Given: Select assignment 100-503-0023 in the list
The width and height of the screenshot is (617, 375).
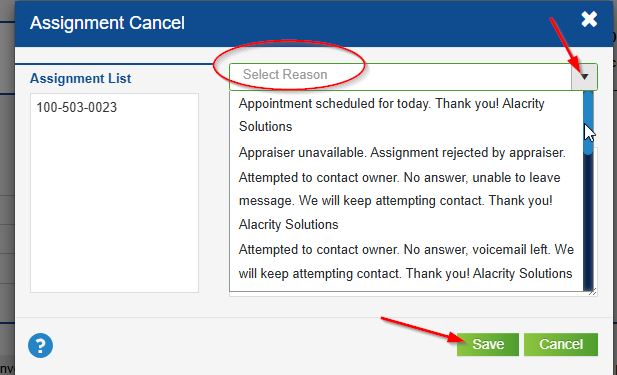Looking at the screenshot, I should [x=77, y=107].
